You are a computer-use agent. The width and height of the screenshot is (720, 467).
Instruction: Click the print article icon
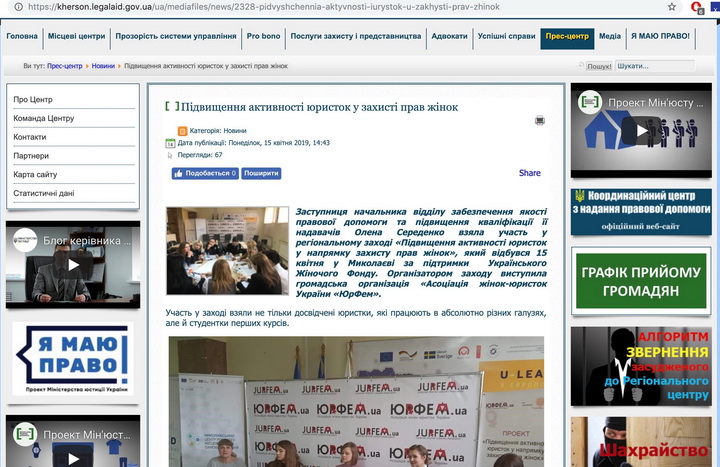pyautogui.click(x=539, y=120)
